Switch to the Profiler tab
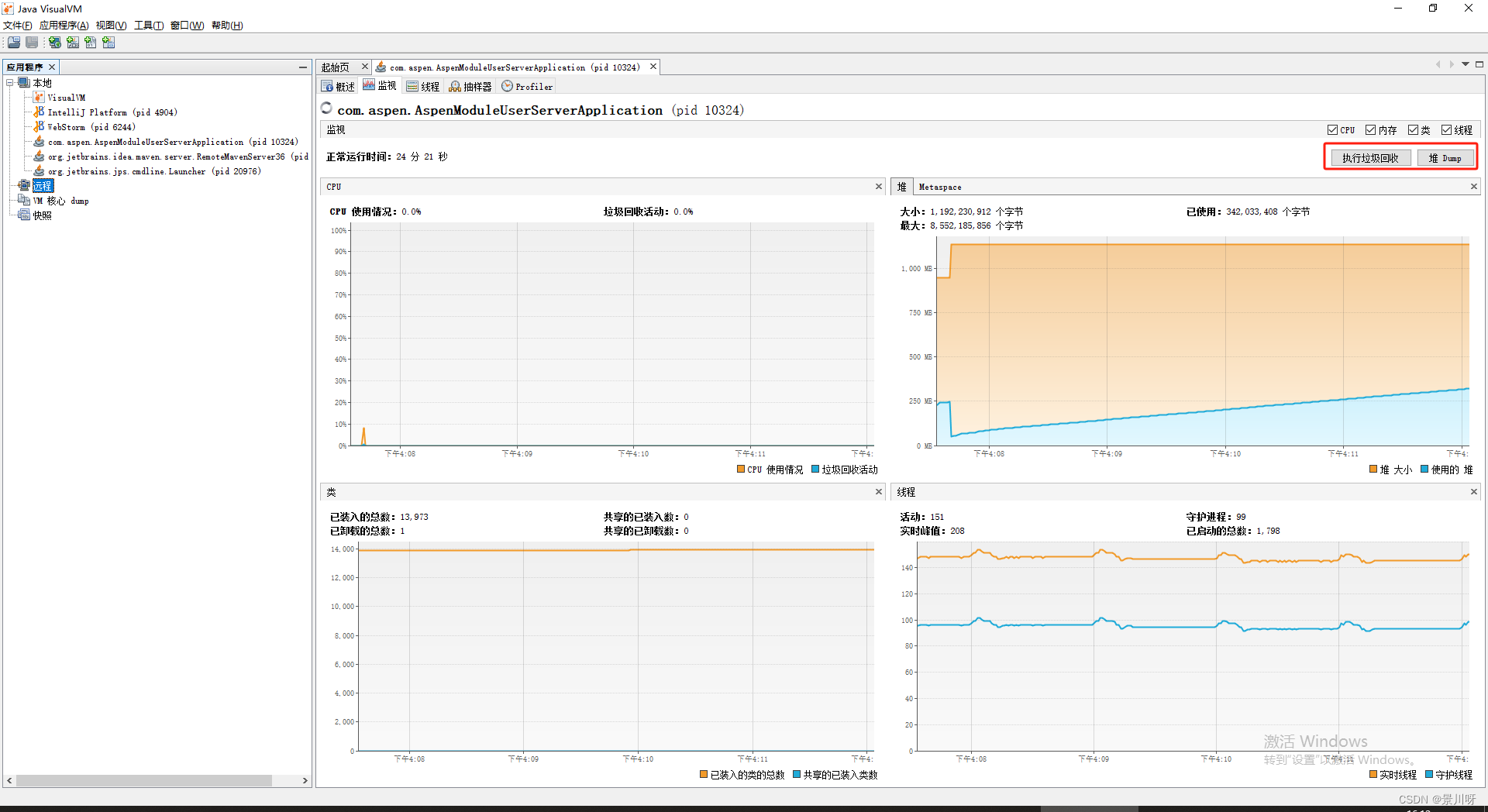This screenshot has height=812, width=1488. pyautogui.click(x=527, y=87)
